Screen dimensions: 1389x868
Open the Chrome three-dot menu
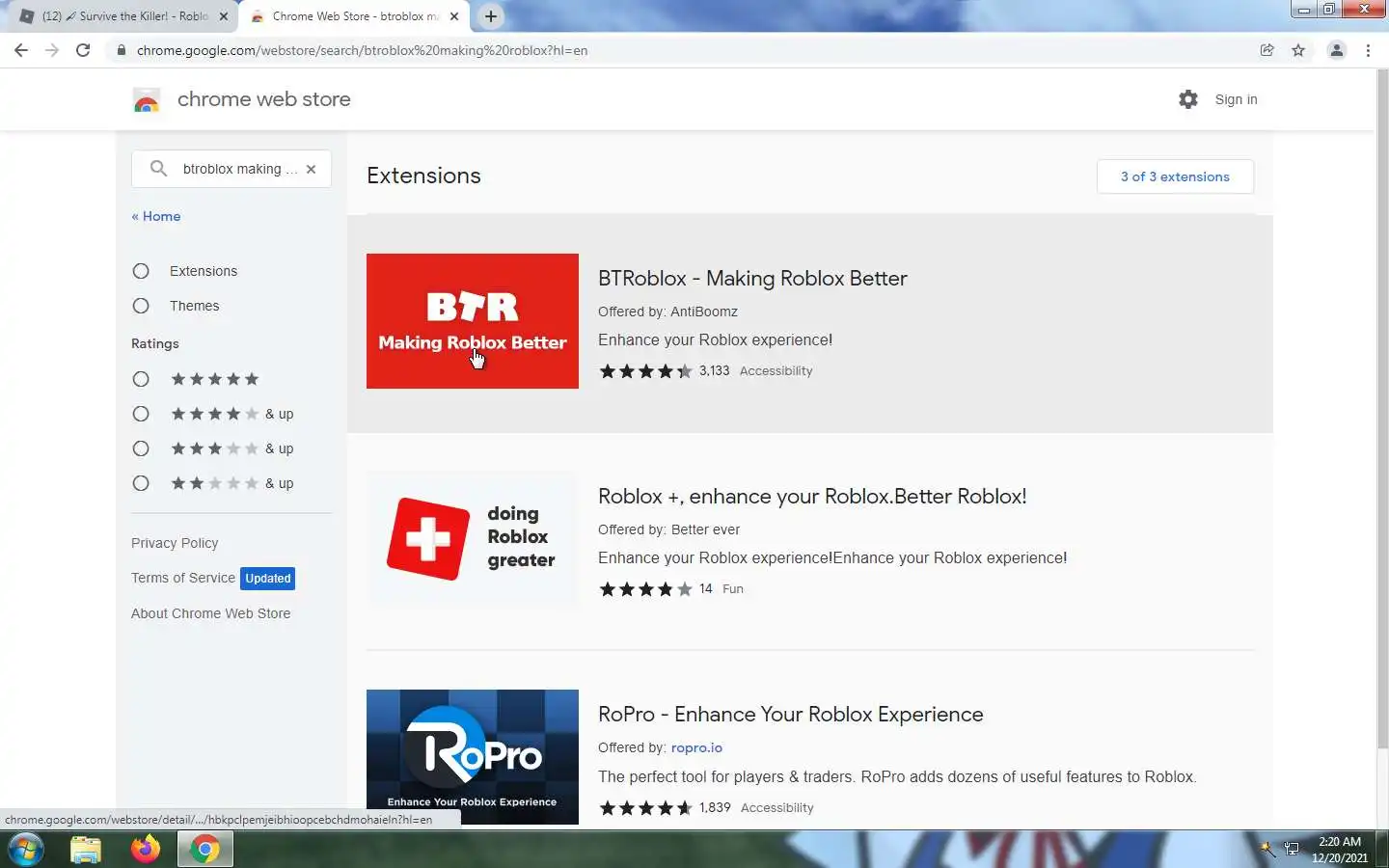point(1368,50)
